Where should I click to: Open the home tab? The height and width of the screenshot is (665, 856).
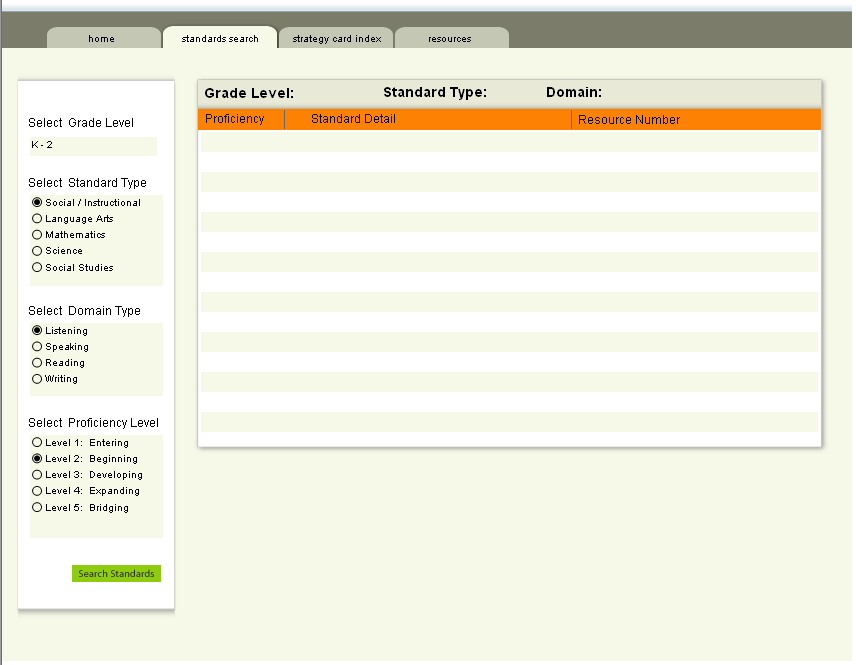click(102, 39)
